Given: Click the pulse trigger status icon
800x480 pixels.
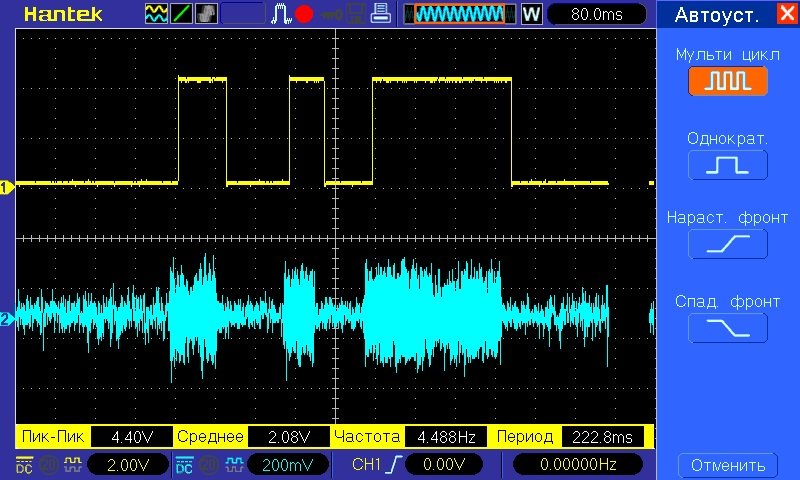Looking at the screenshot, I should [282, 14].
